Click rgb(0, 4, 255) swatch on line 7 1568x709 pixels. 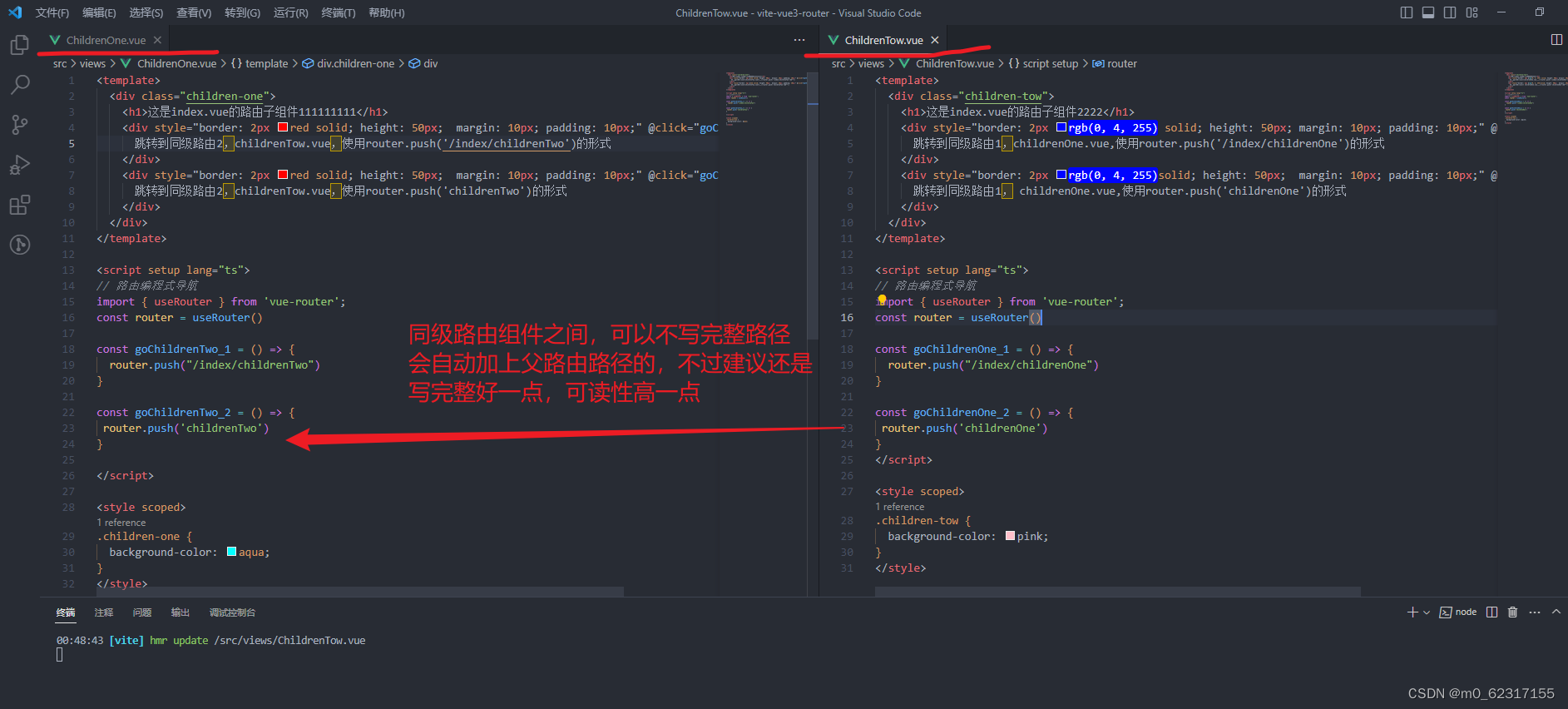(x=1061, y=175)
